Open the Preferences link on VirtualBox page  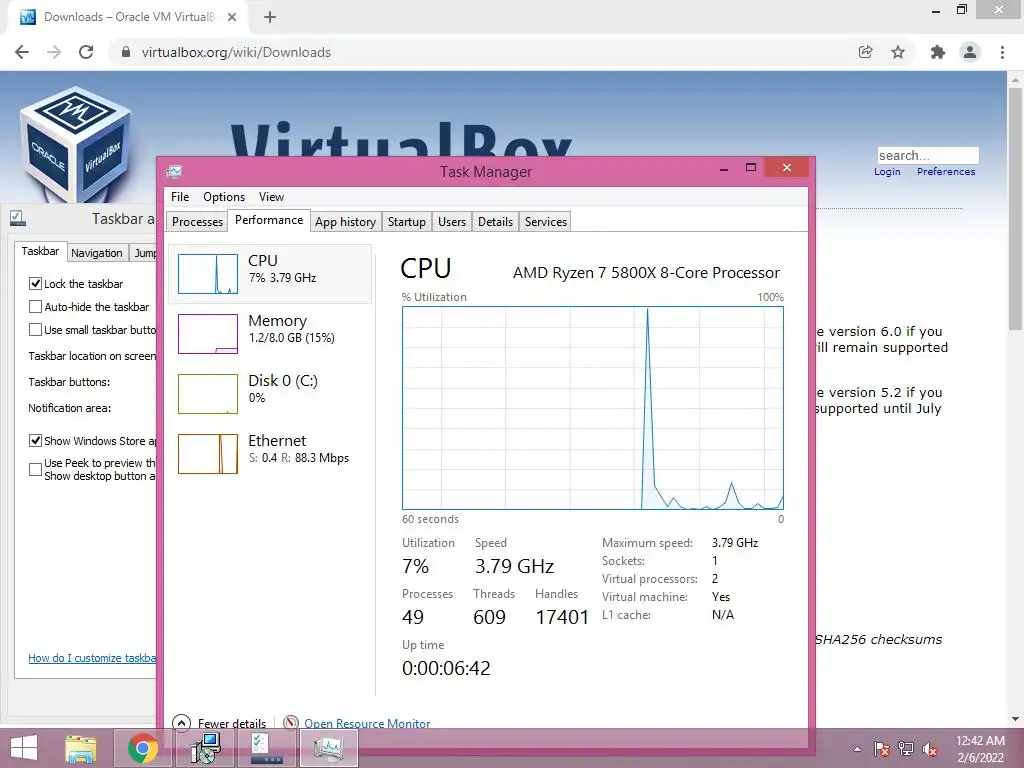[x=946, y=171]
